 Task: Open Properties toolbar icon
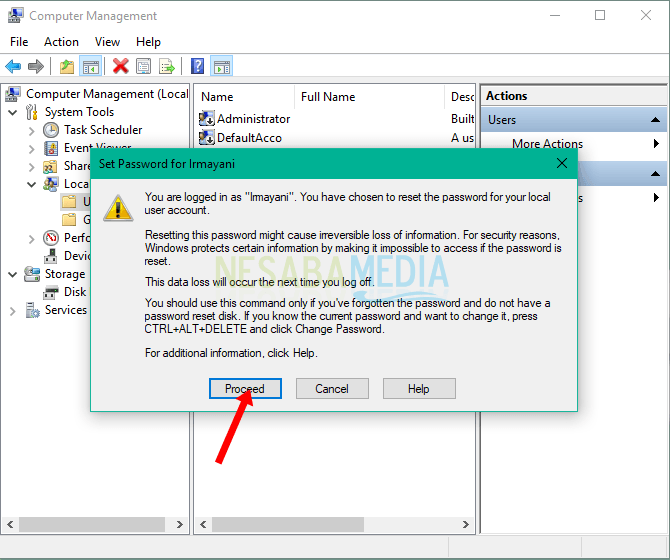[144, 66]
